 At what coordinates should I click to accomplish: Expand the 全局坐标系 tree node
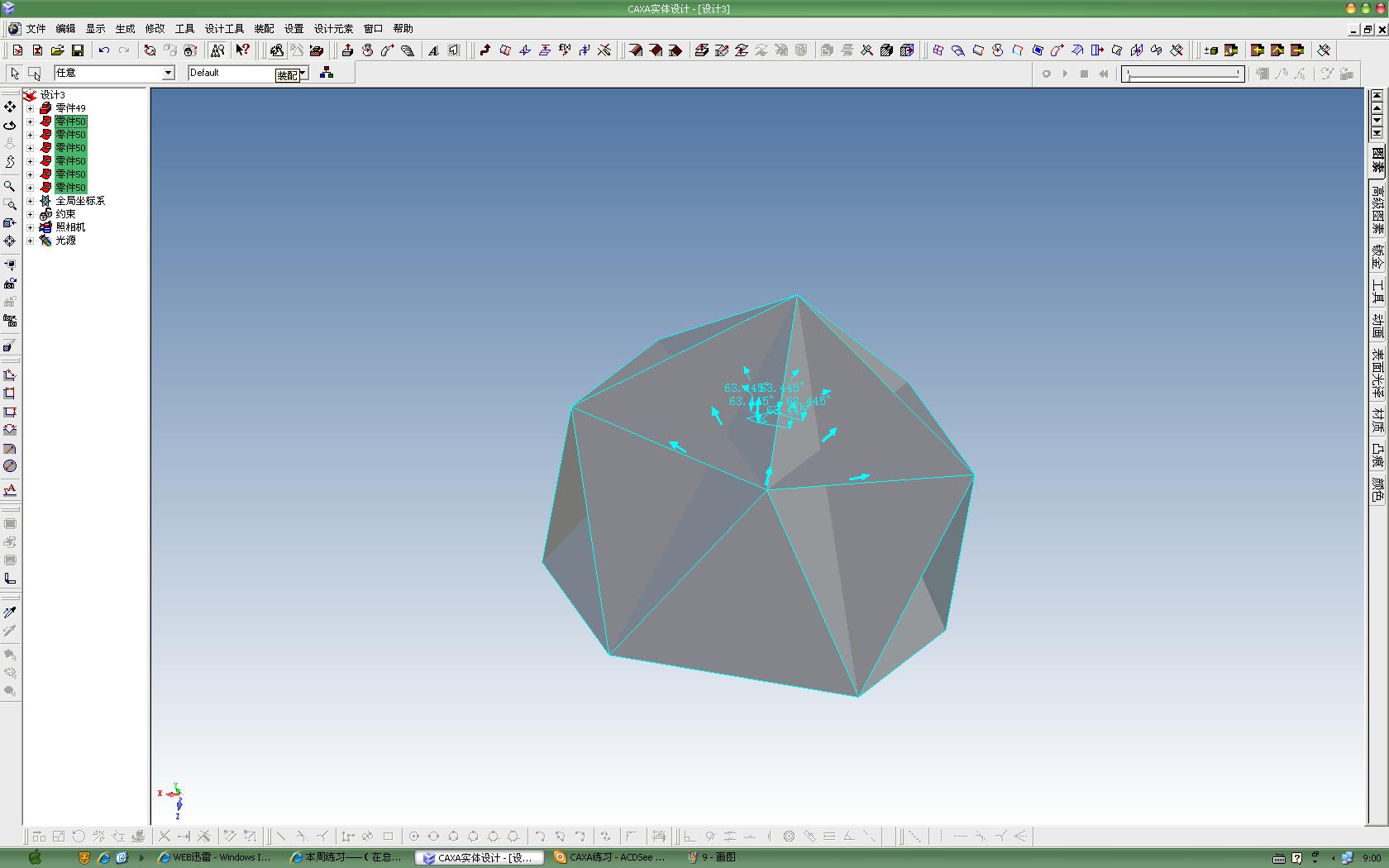coord(31,201)
